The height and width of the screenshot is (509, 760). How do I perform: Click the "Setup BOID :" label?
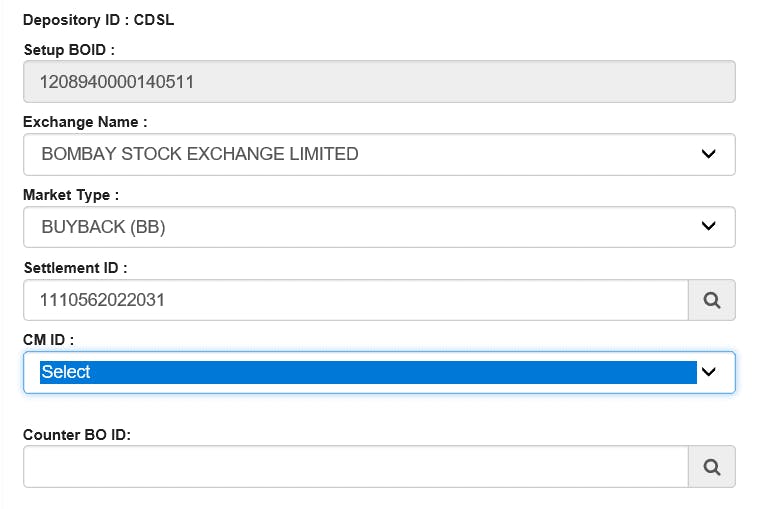69,49
